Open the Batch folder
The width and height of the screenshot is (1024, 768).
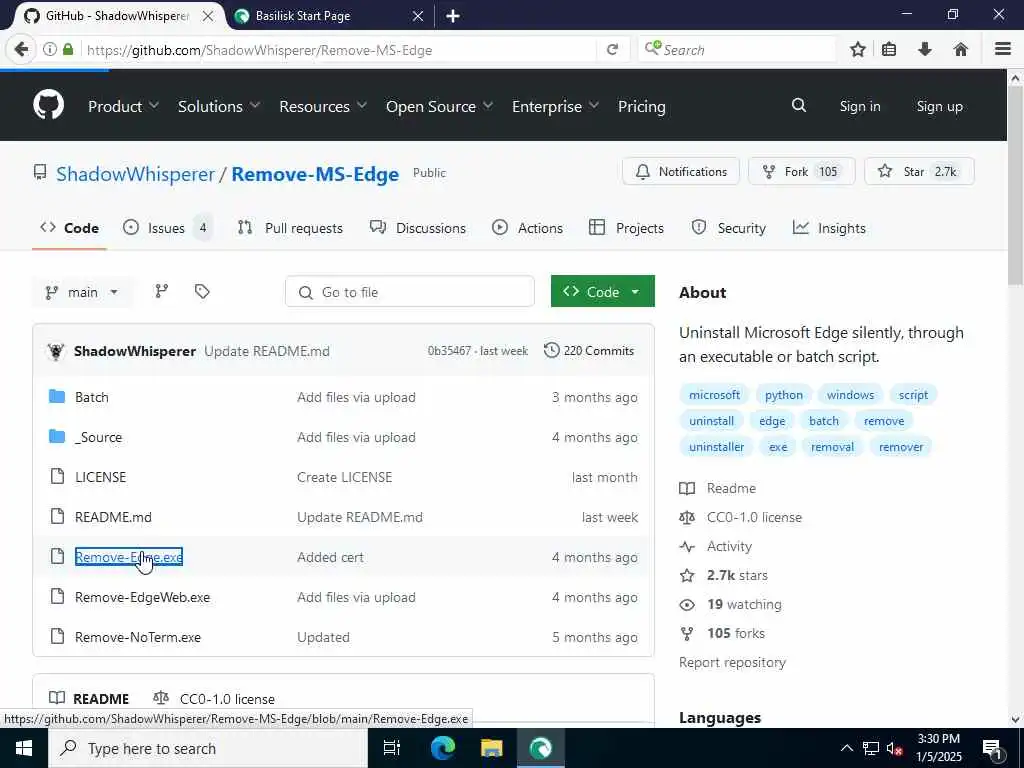[x=91, y=397]
